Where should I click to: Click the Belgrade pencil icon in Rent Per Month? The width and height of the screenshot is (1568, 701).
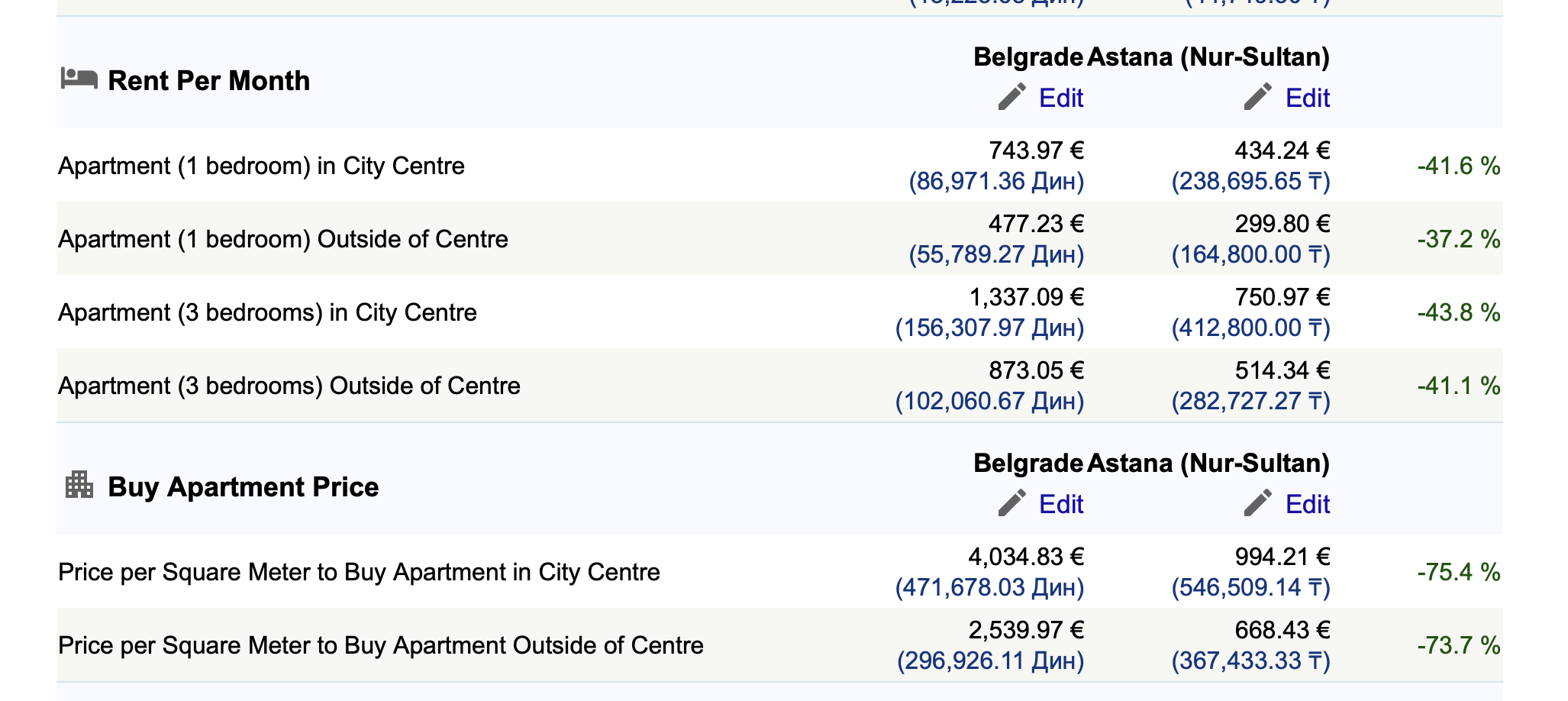1012,97
